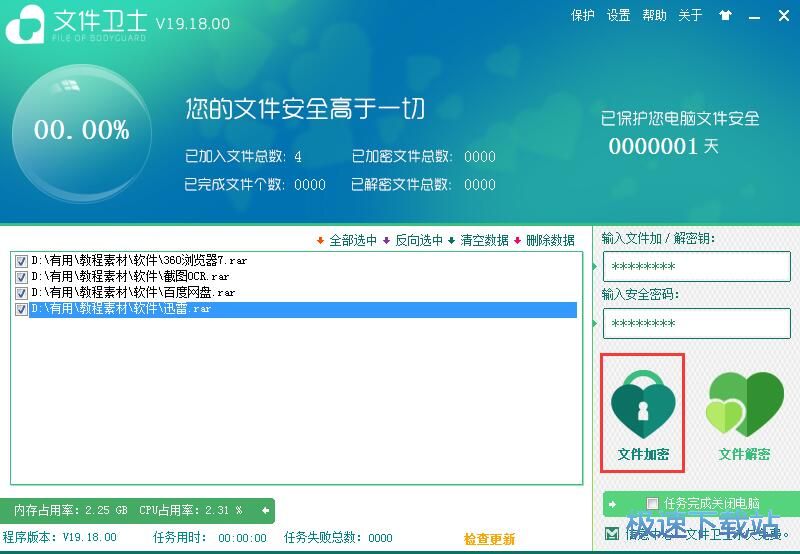
Task: Click the 检查更新 link
Action: [489, 539]
